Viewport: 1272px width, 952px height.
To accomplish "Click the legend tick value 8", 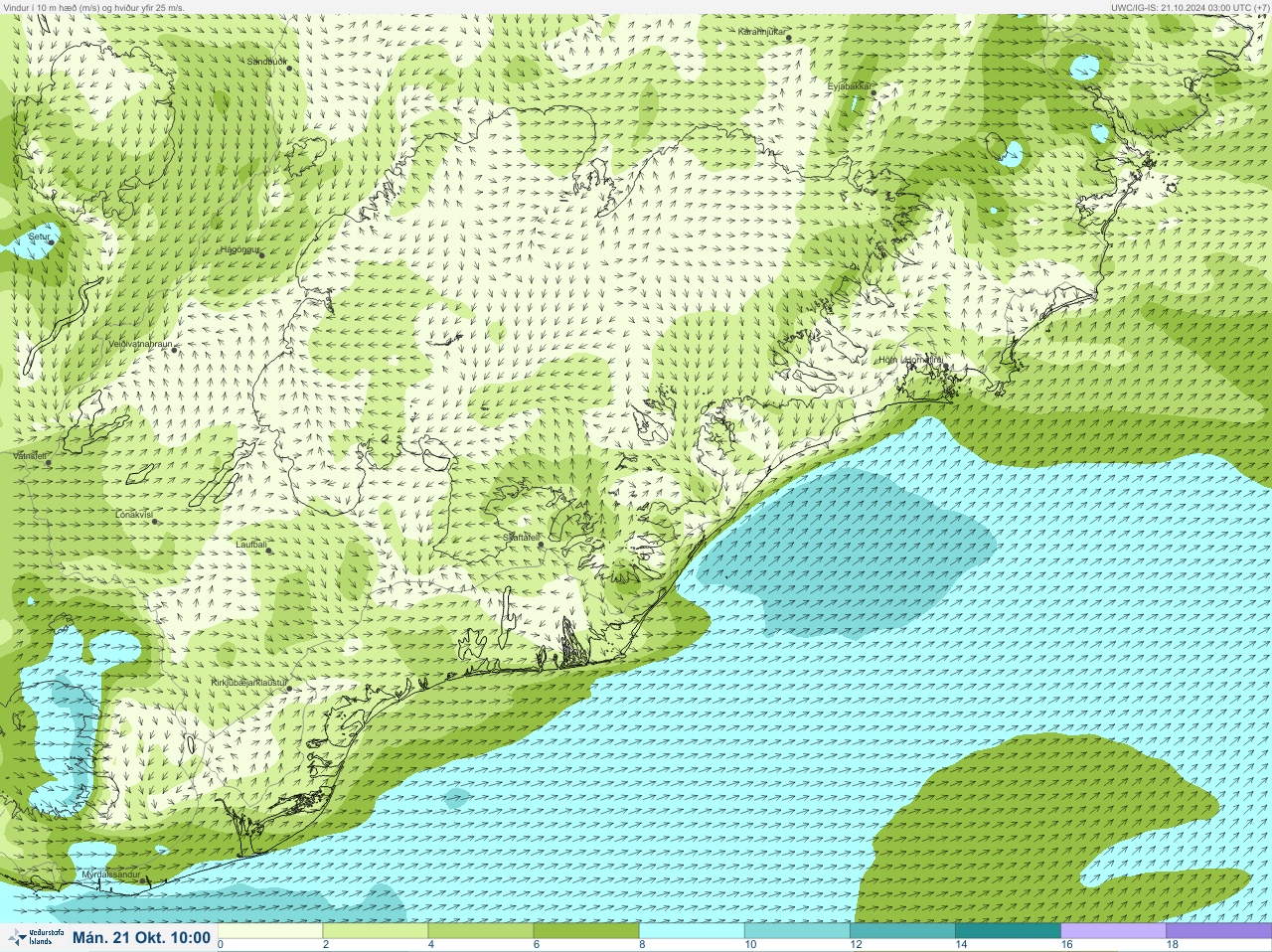I will click(x=641, y=945).
